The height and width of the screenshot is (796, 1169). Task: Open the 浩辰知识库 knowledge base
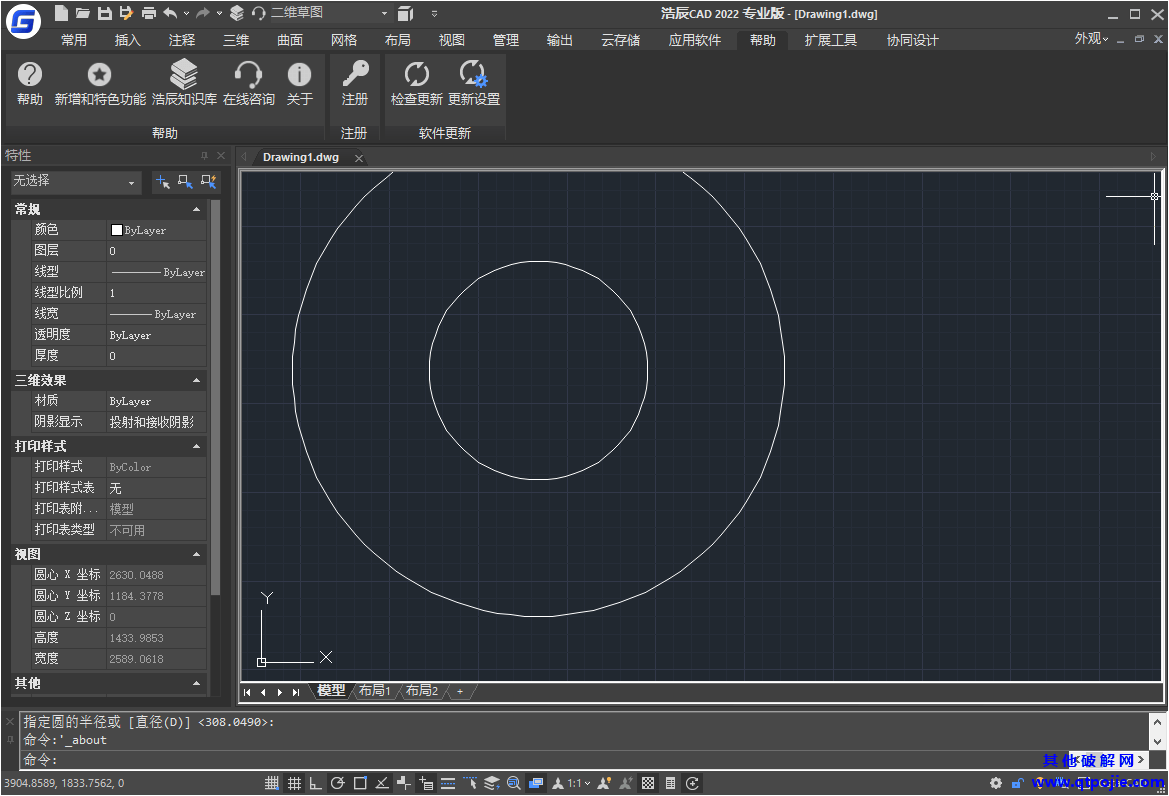[184, 83]
